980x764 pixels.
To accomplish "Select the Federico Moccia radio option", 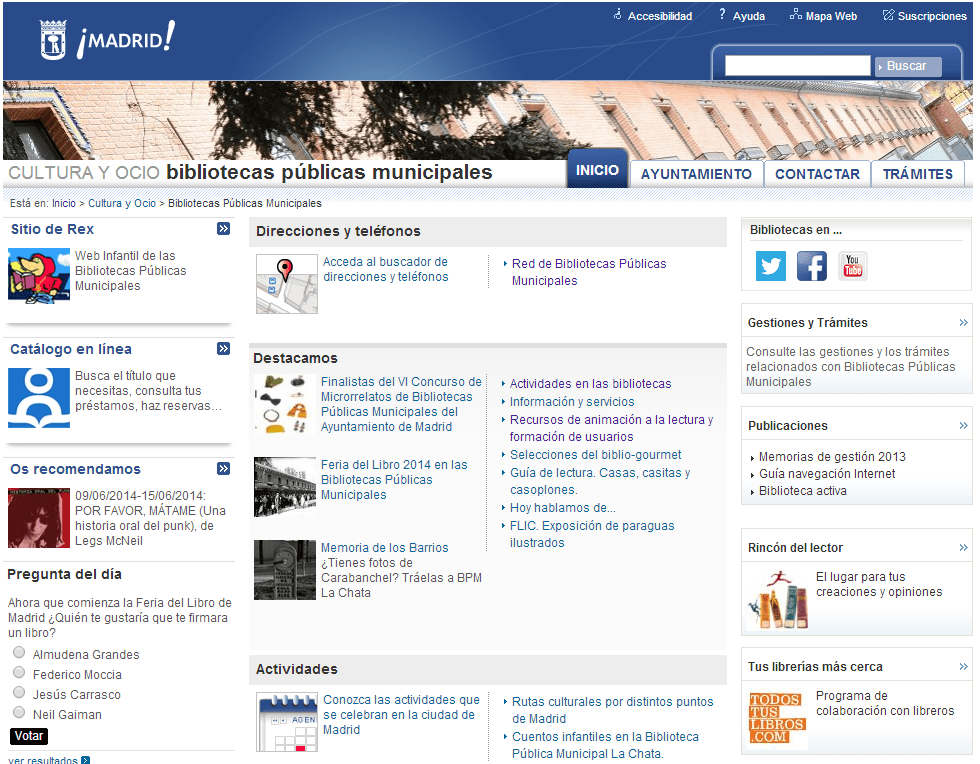I will [x=19, y=673].
